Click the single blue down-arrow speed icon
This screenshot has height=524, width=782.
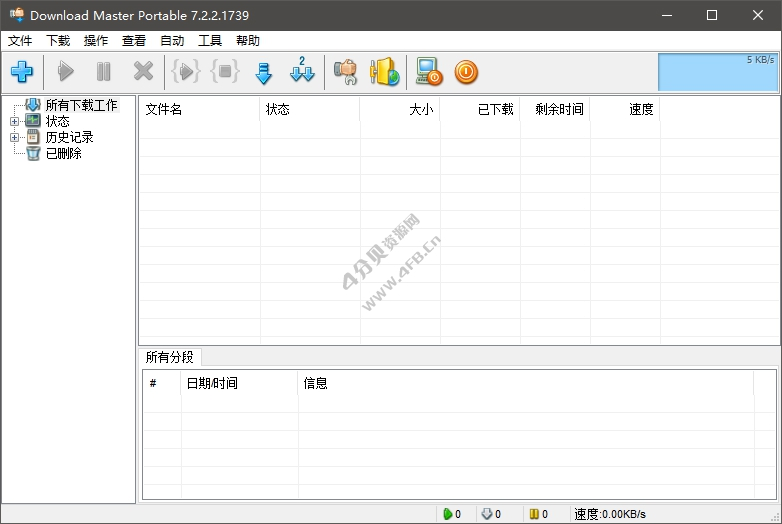pyautogui.click(x=264, y=72)
